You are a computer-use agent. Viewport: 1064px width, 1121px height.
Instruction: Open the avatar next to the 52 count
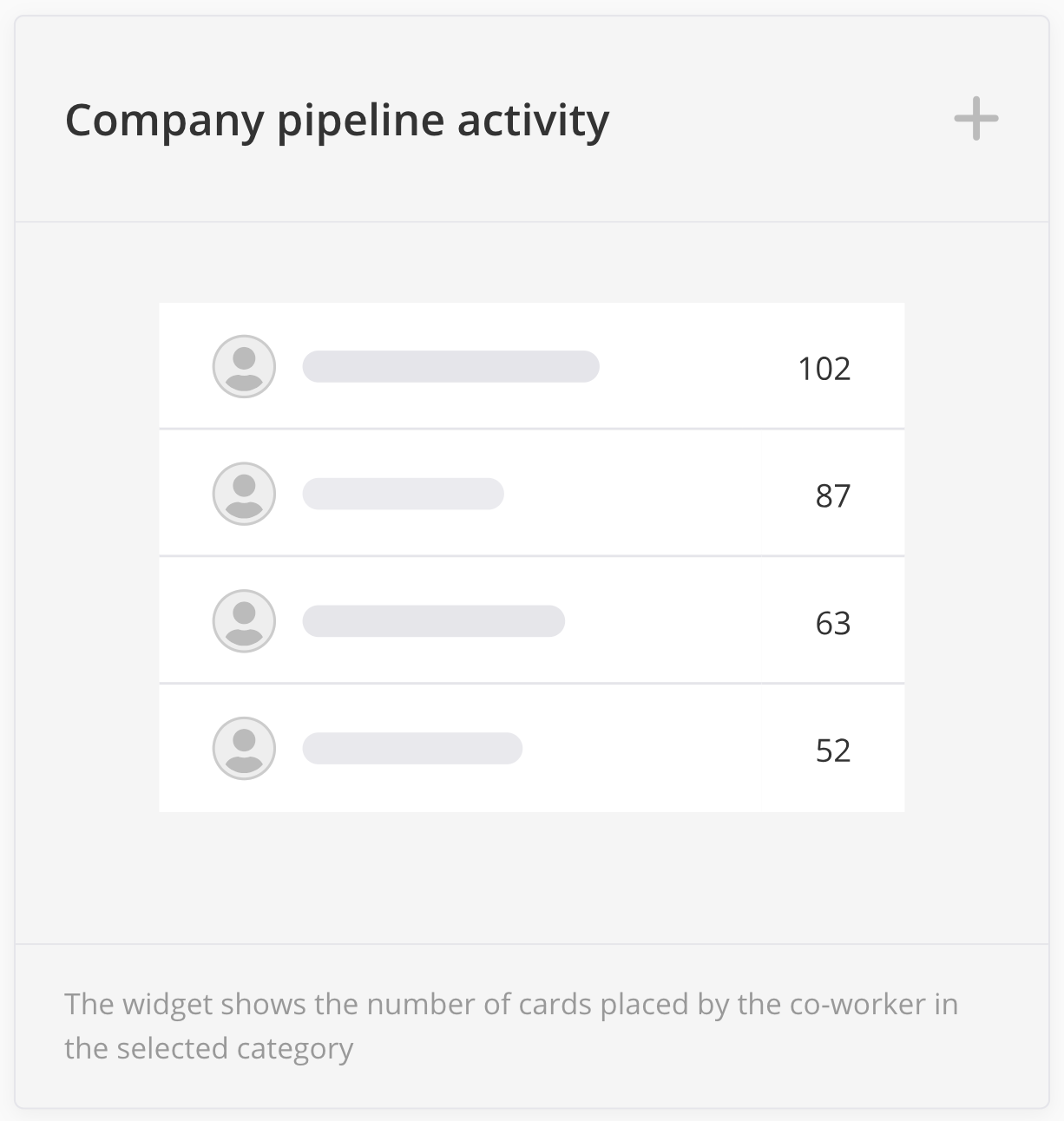244,748
